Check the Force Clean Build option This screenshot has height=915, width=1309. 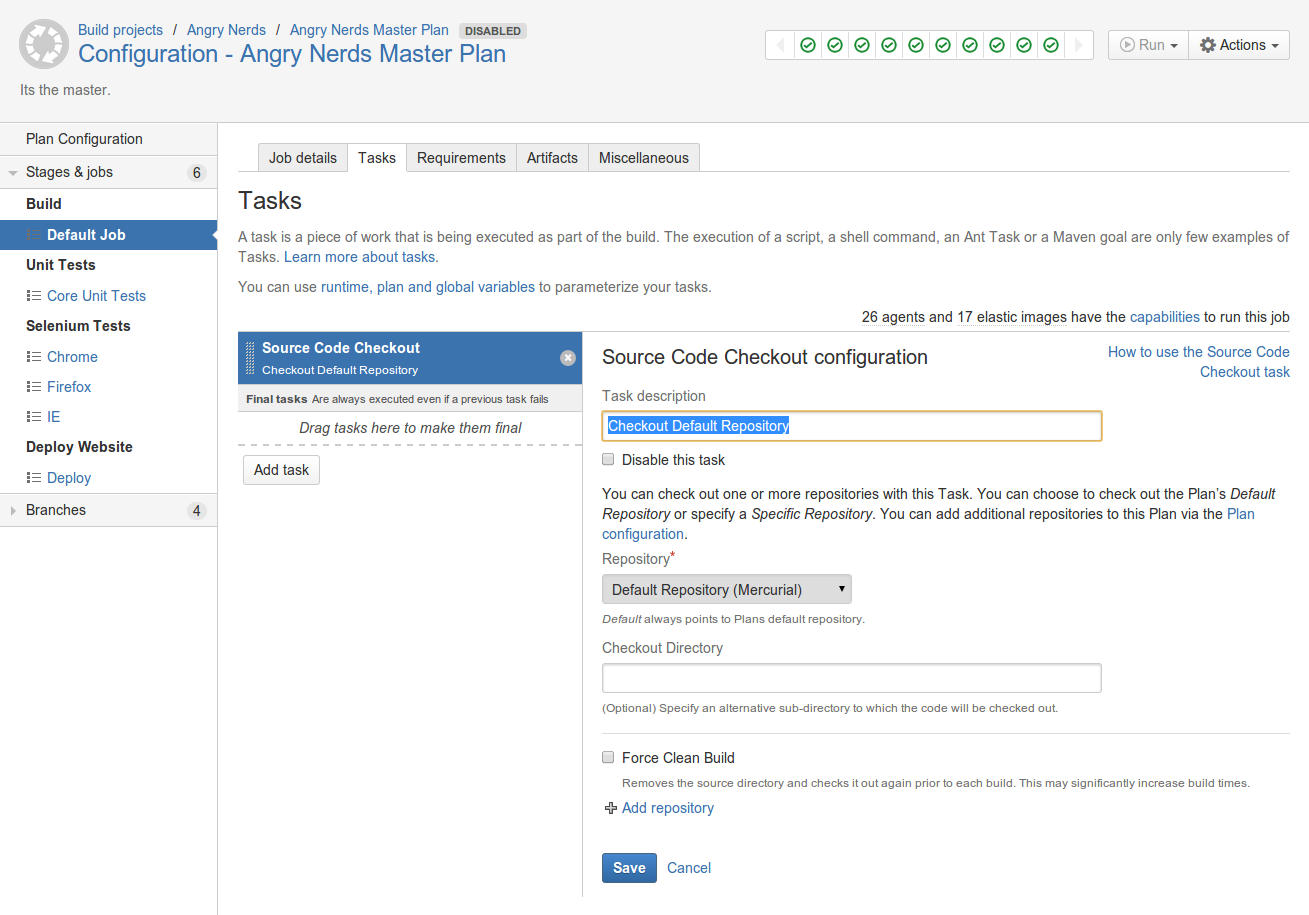(x=608, y=758)
